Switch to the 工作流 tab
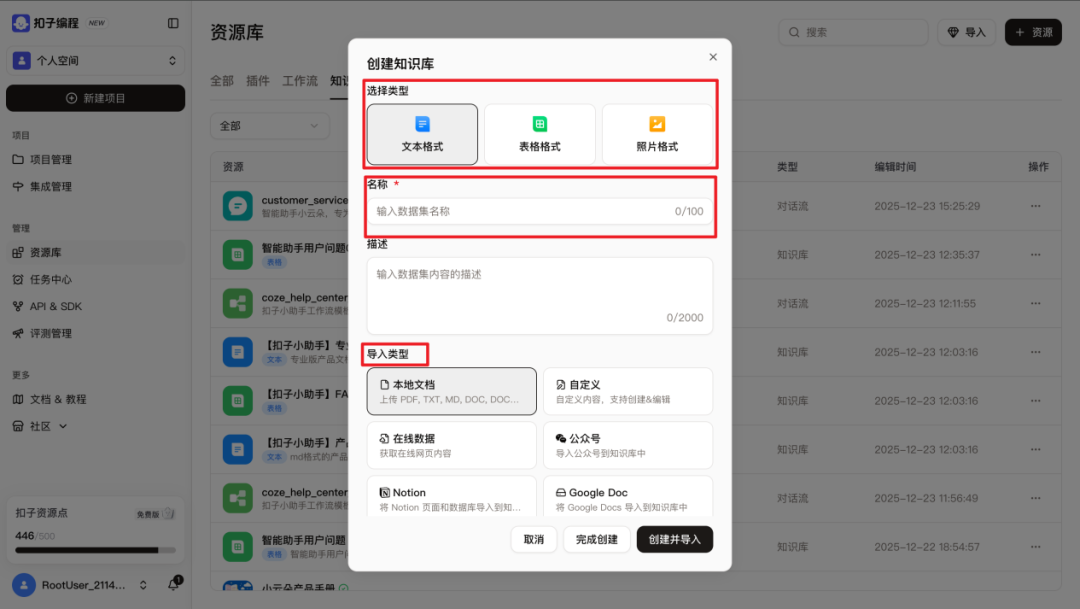Screen dimensions: 1080x609 pos(300,81)
